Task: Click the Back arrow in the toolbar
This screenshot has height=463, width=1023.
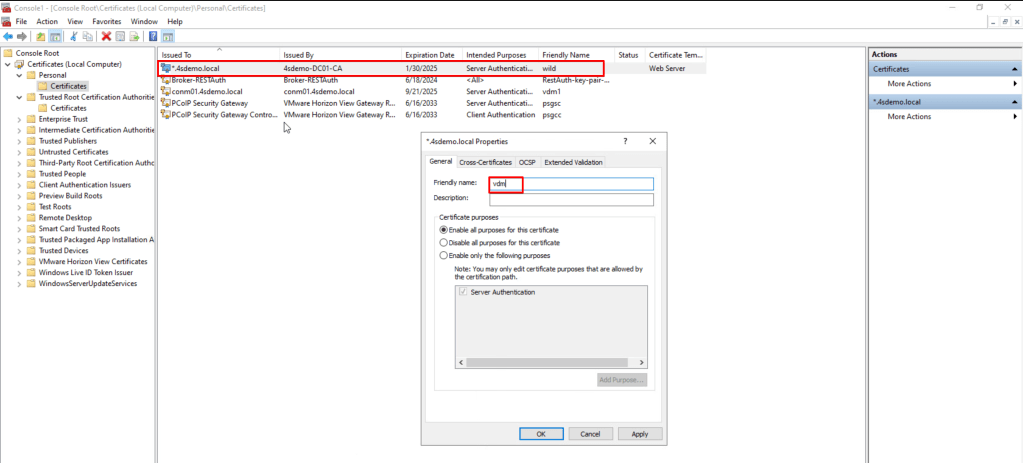Action: coord(8,36)
